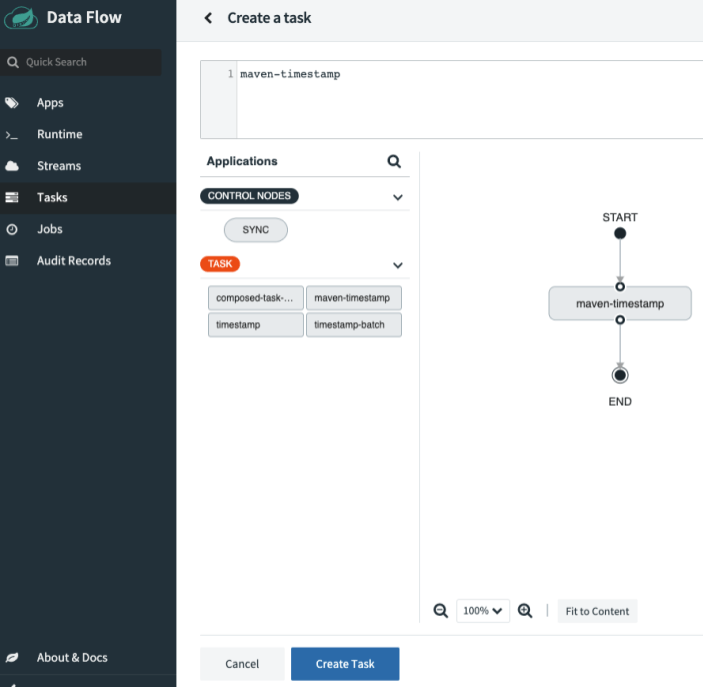Click into the task DSL editor
The image size is (703, 687).
point(469,100)
